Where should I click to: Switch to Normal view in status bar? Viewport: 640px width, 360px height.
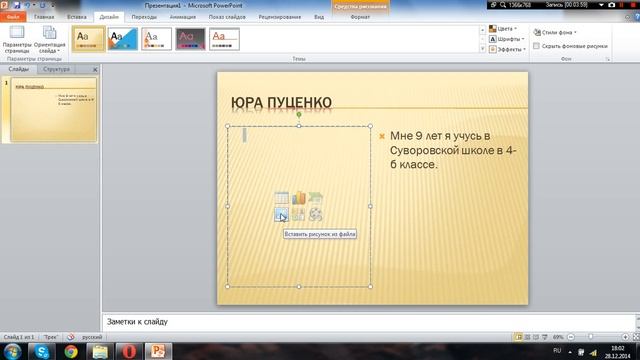(x=518, y=337)
